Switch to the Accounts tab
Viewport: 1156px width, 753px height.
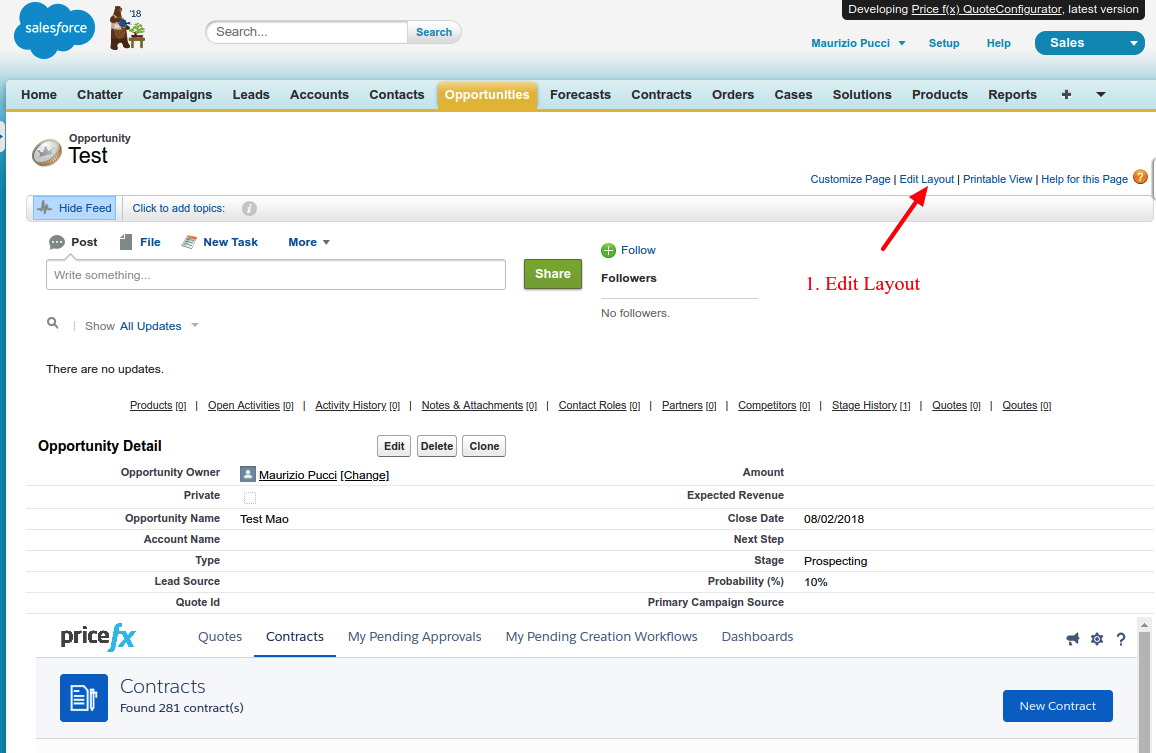point(319,95)
